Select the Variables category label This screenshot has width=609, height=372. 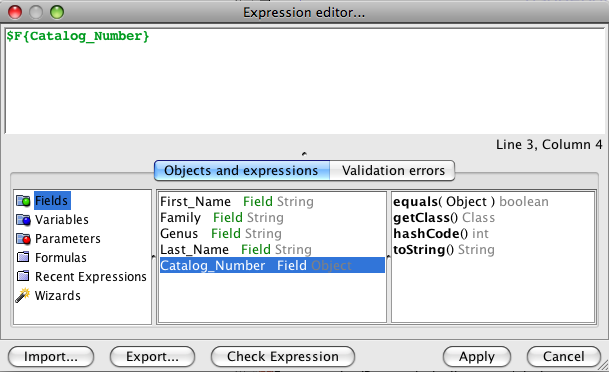tap(62, 220)
